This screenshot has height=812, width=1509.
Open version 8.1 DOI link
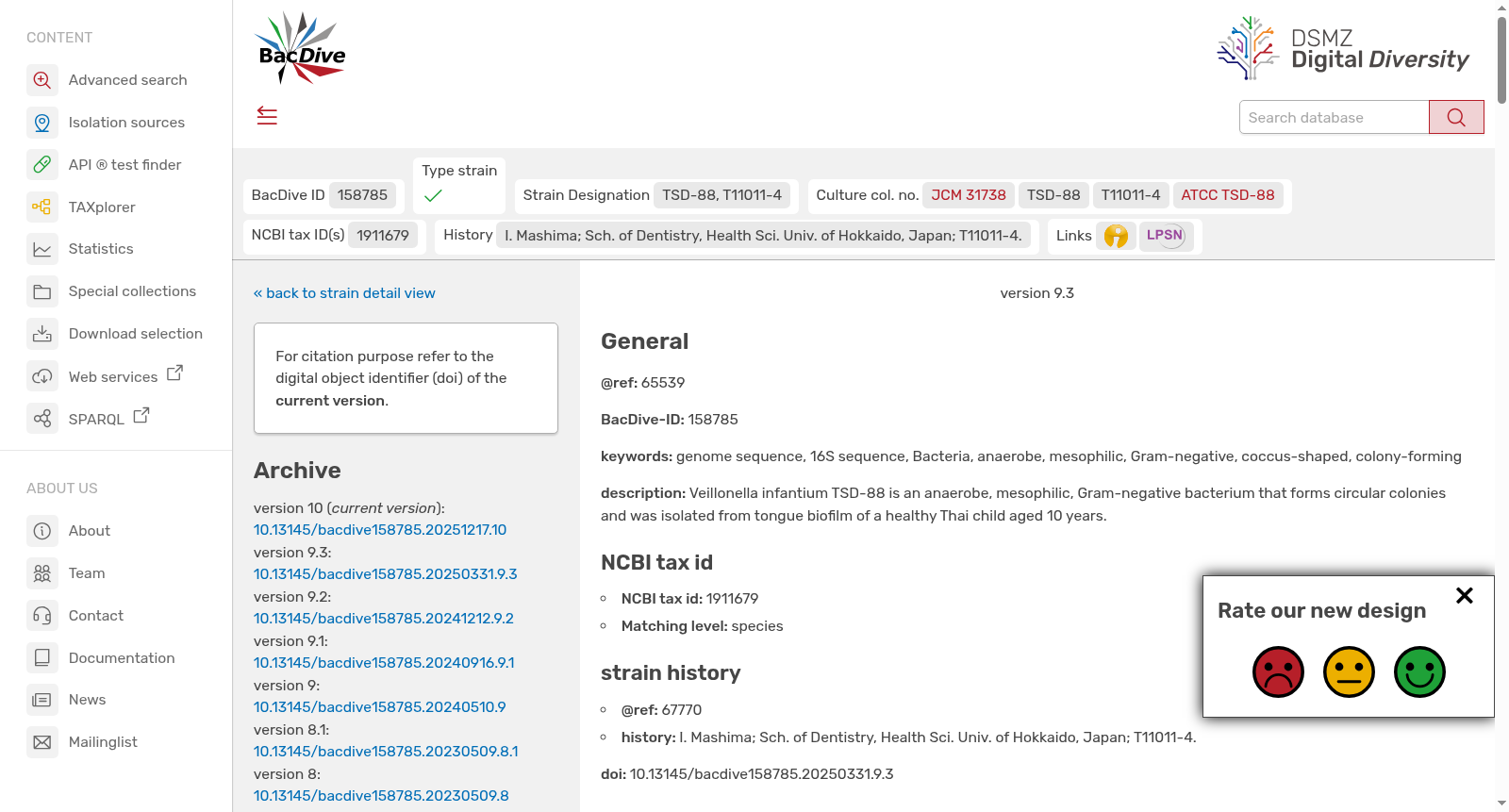(386, 752)
